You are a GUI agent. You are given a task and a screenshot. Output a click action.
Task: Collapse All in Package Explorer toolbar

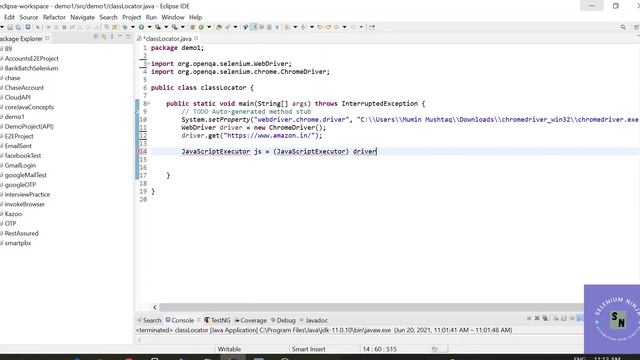(96, 37)
